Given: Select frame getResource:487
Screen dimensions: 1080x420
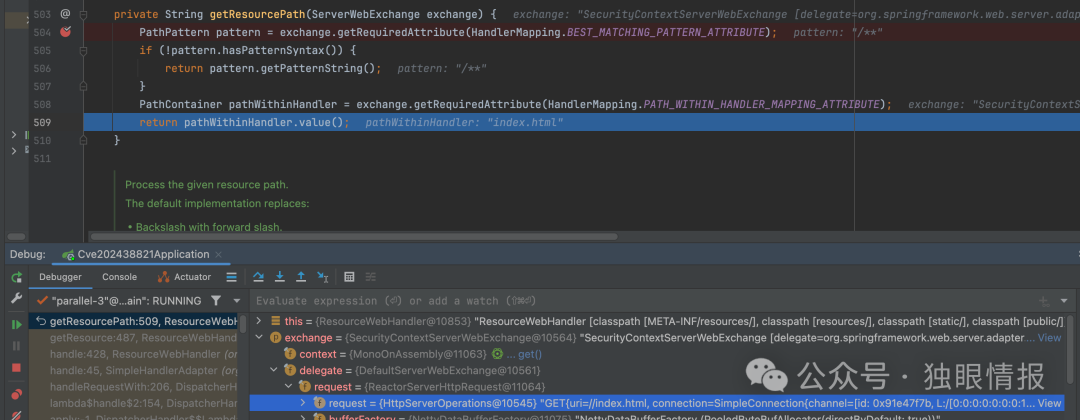Looking at the screenshot, I should (x=136, y=337).
